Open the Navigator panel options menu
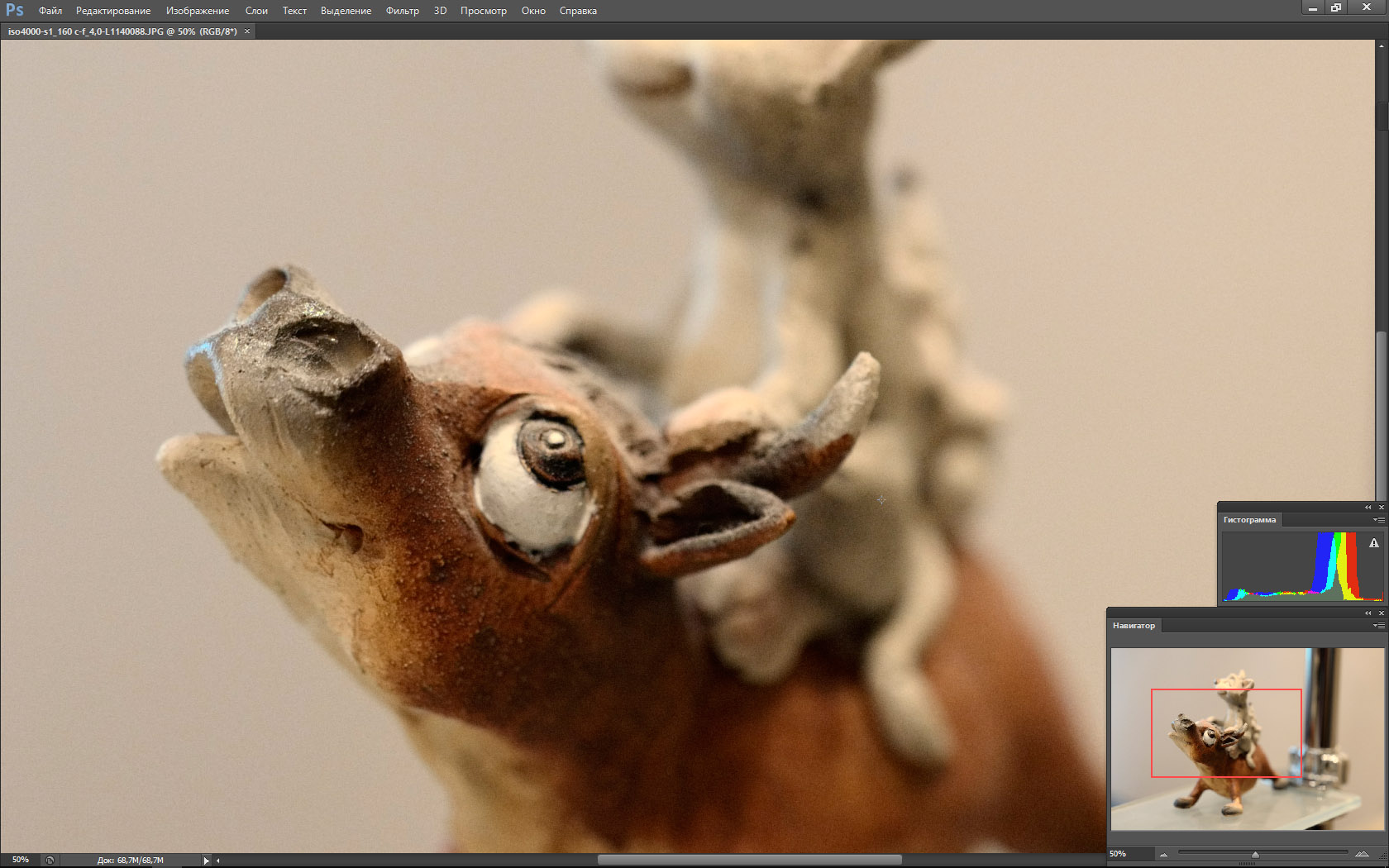The image size is (1389, 868). pyautogui.click(x=1378, y=626)
